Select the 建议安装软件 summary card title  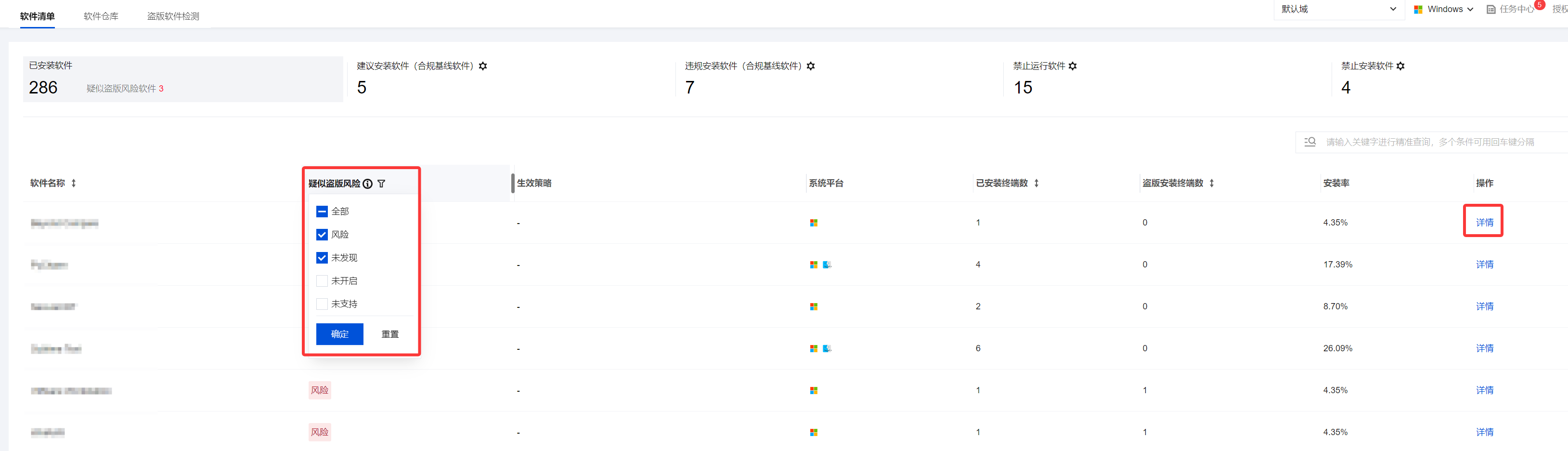(x=415, y=66)
